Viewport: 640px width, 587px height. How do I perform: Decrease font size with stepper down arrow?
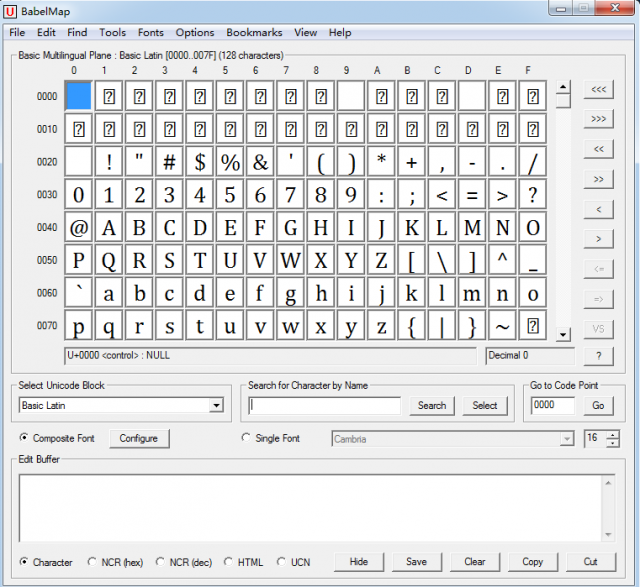click(613, 443)
